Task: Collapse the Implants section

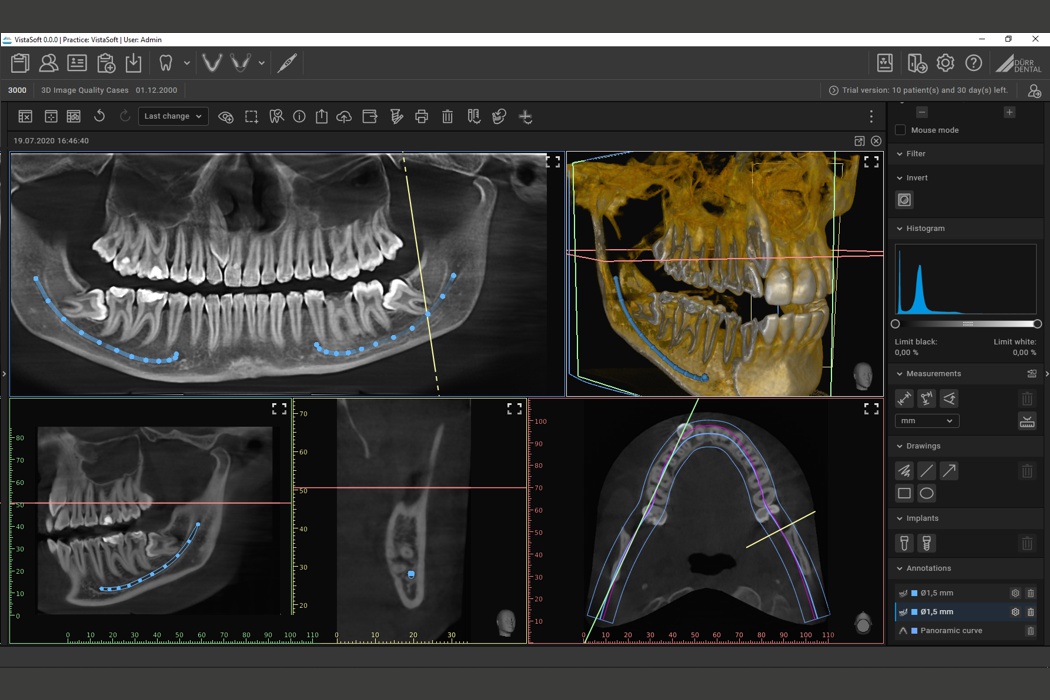Action: (x=899, y=518)
